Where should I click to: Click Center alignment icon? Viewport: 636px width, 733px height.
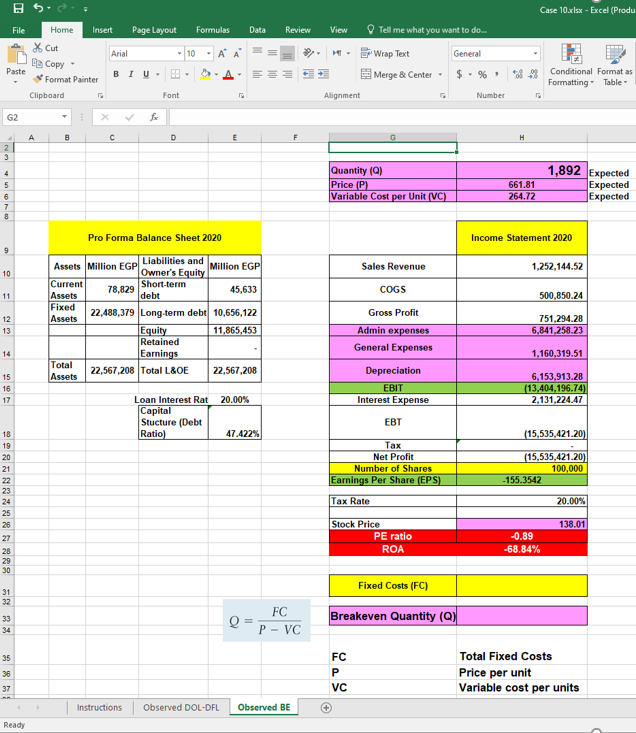[272, 74]
